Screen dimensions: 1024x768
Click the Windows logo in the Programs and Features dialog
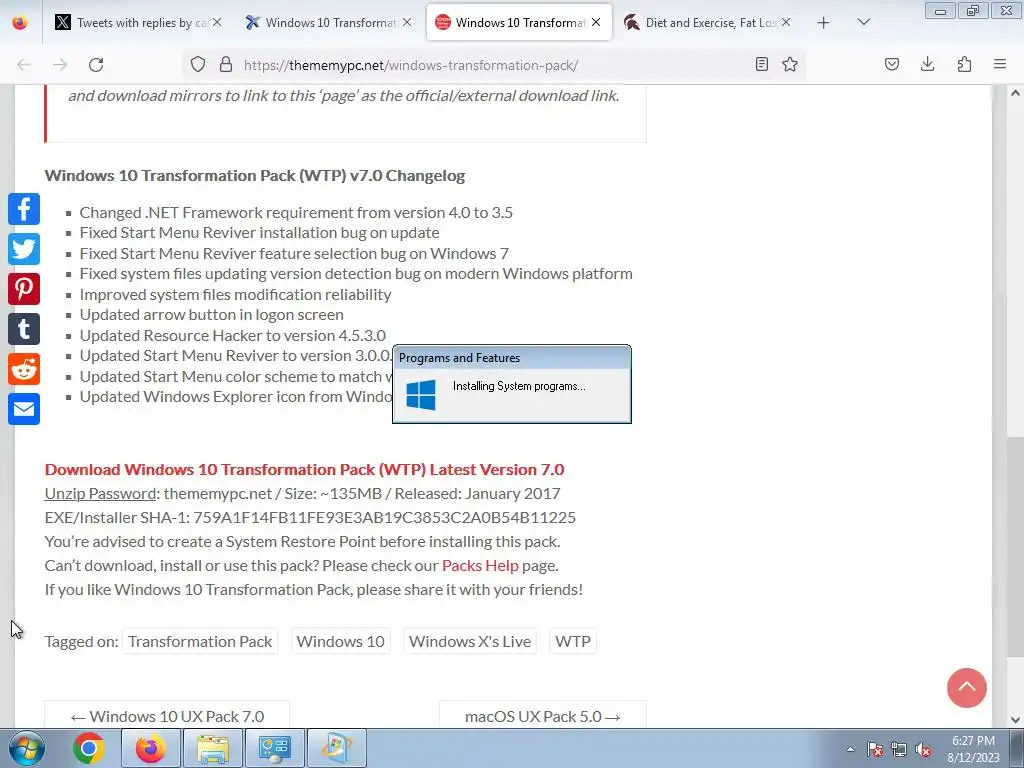click(x=421, y=394)
